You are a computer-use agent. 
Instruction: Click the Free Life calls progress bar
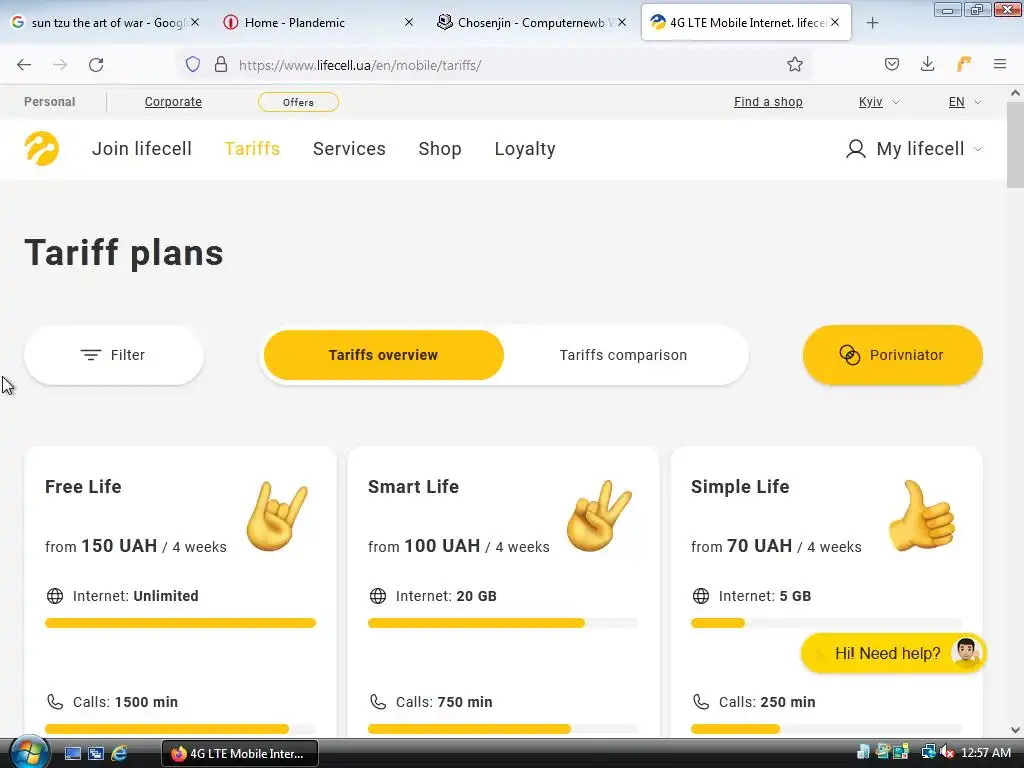click(x=180, y=729)
